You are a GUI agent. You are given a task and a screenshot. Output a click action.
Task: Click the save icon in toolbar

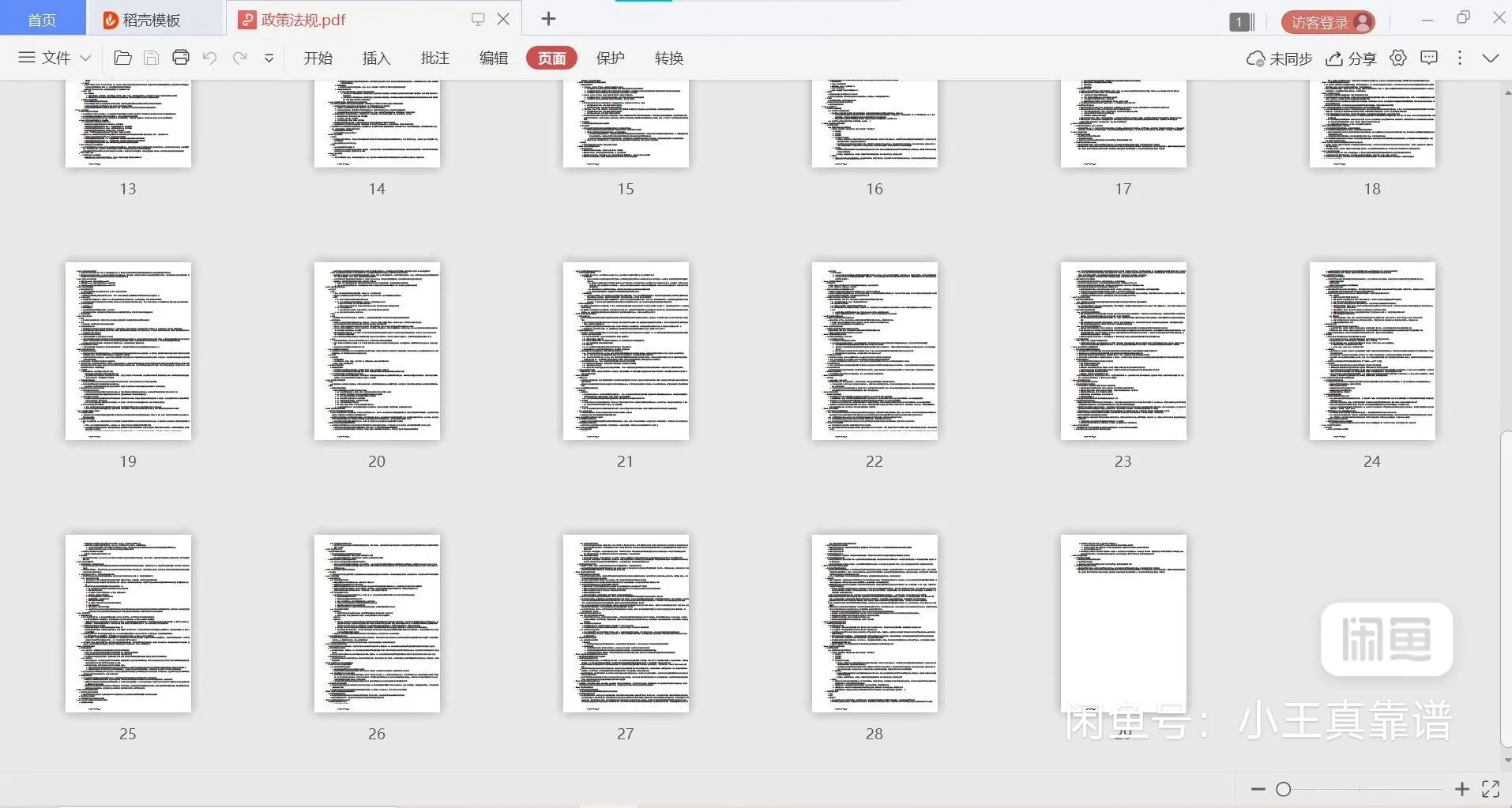(x=152, y=58)
